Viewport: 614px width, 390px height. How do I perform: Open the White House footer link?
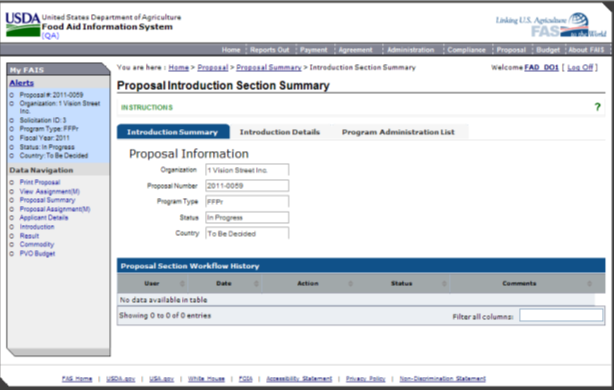pos(206,379)
